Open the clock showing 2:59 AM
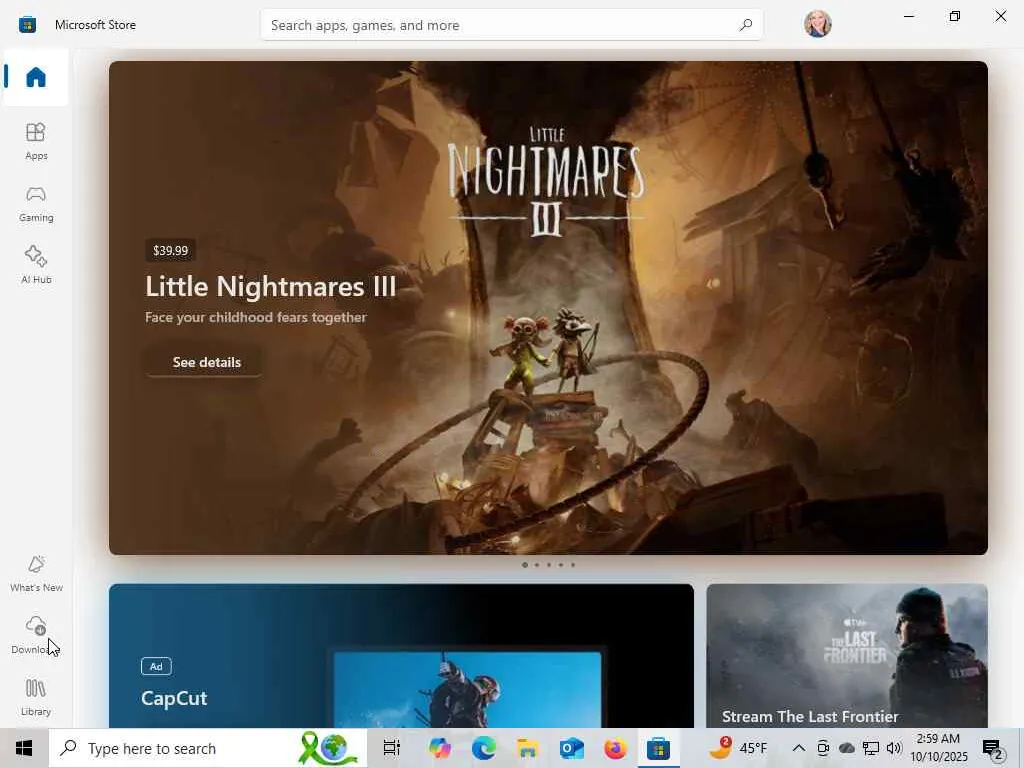 (x=939, y=748)
